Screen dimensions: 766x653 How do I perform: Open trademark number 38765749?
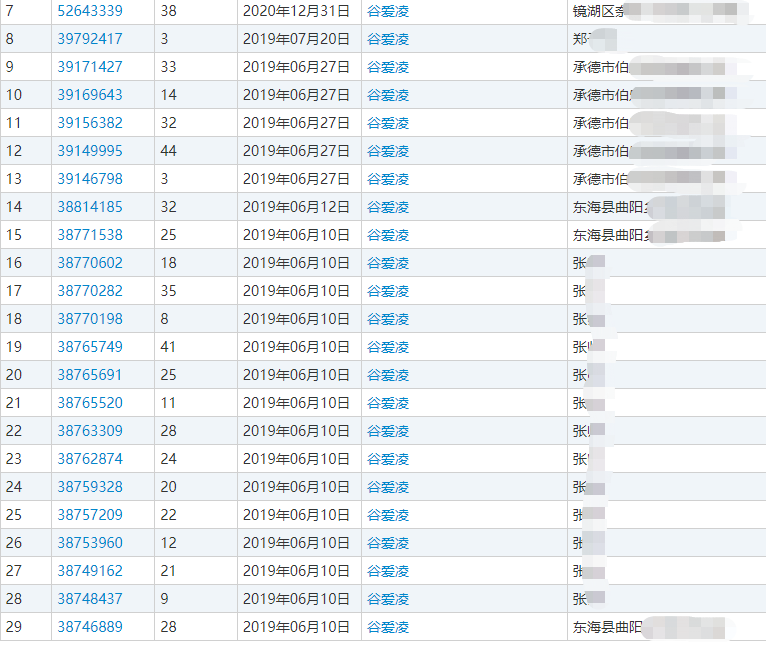coord(90,347)
